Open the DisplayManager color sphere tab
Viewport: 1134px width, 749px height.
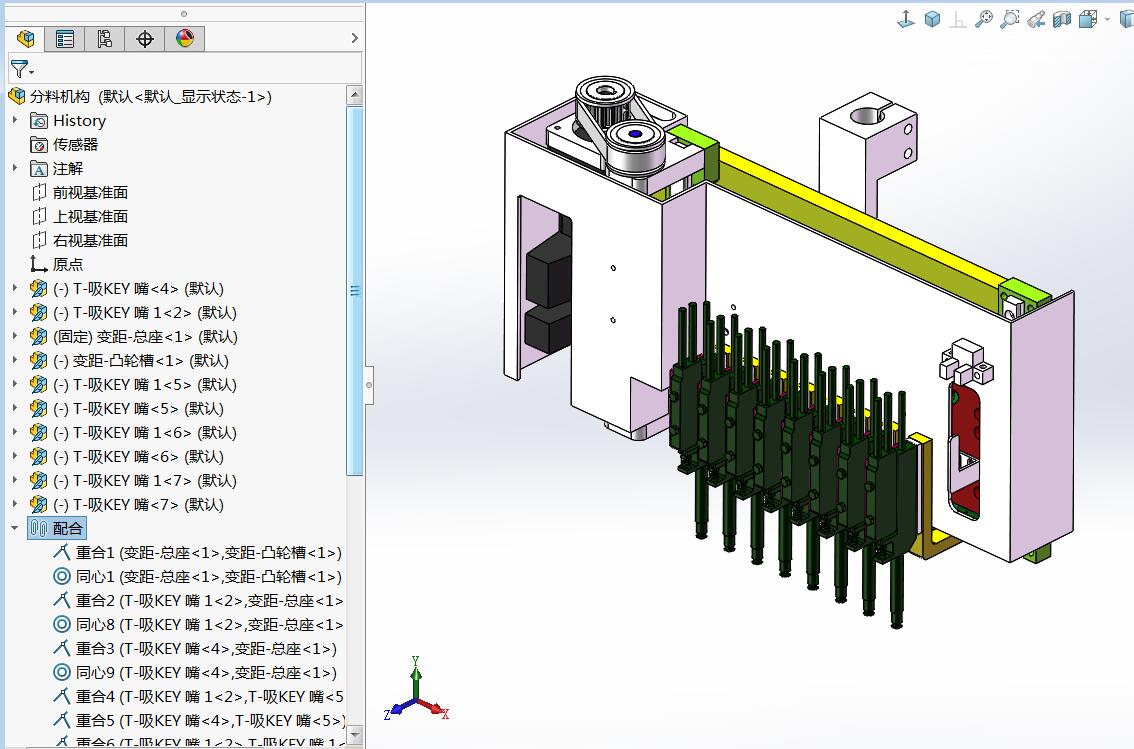(x=184, y=38)
